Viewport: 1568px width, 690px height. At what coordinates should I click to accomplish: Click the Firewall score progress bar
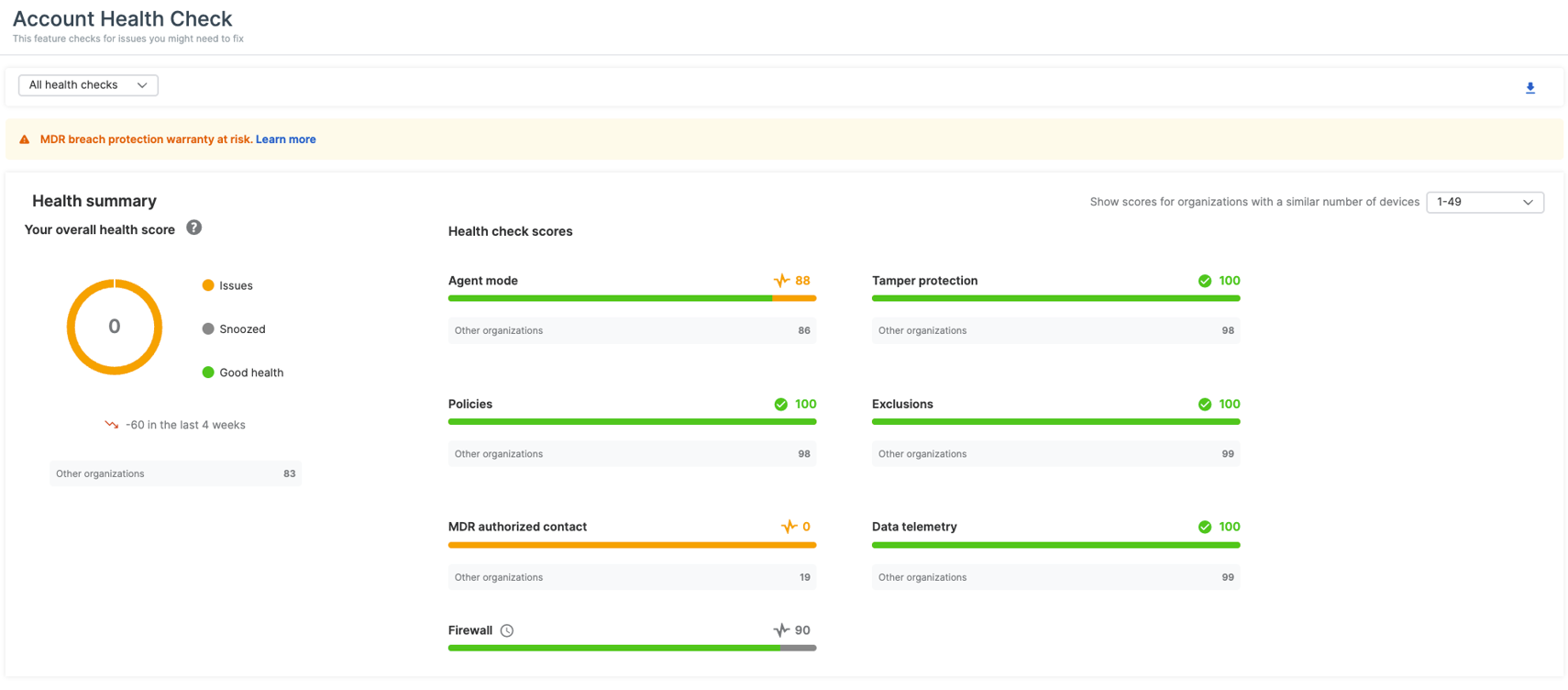632,648
